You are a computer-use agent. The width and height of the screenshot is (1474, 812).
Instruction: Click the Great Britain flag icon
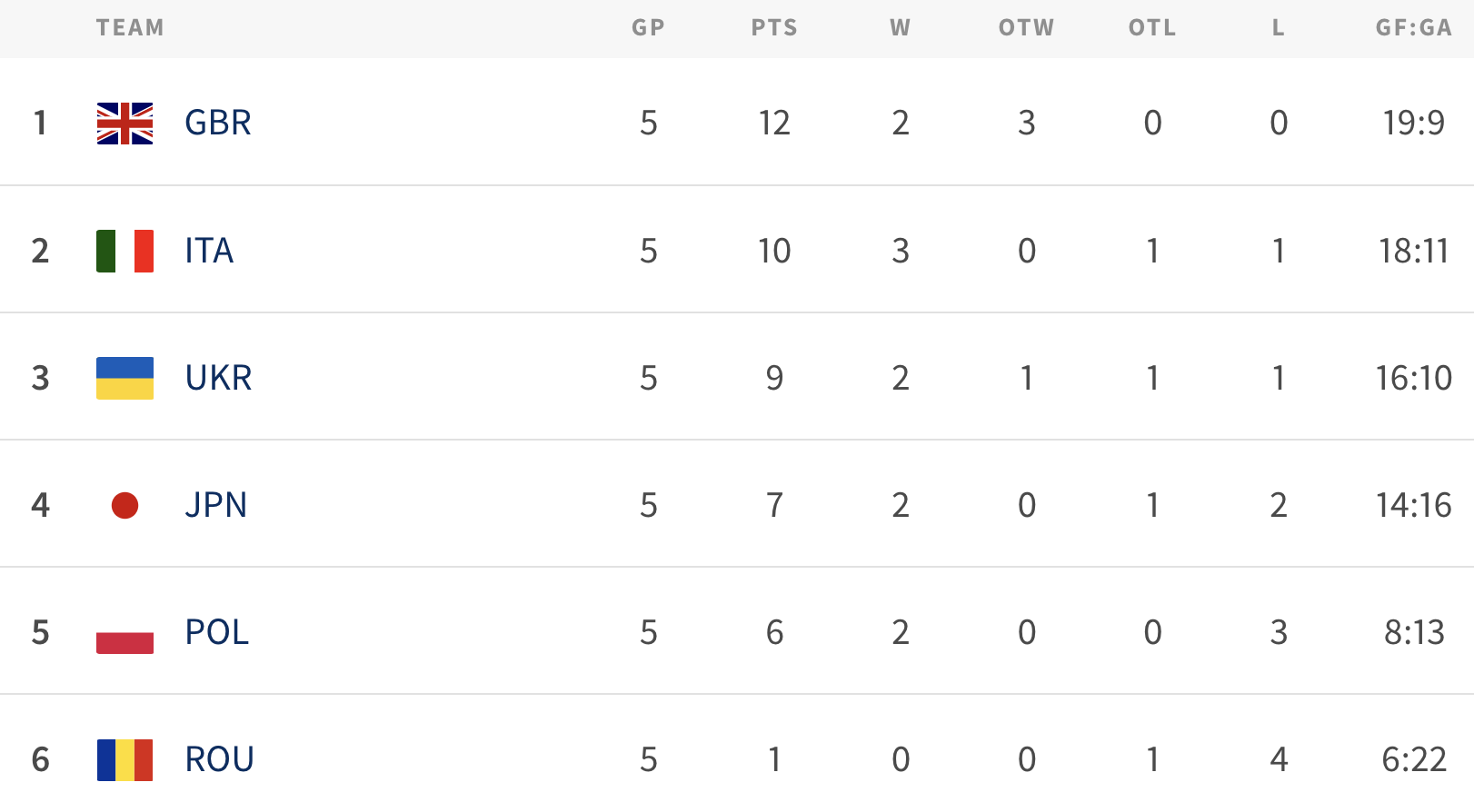tap(124, 124)
